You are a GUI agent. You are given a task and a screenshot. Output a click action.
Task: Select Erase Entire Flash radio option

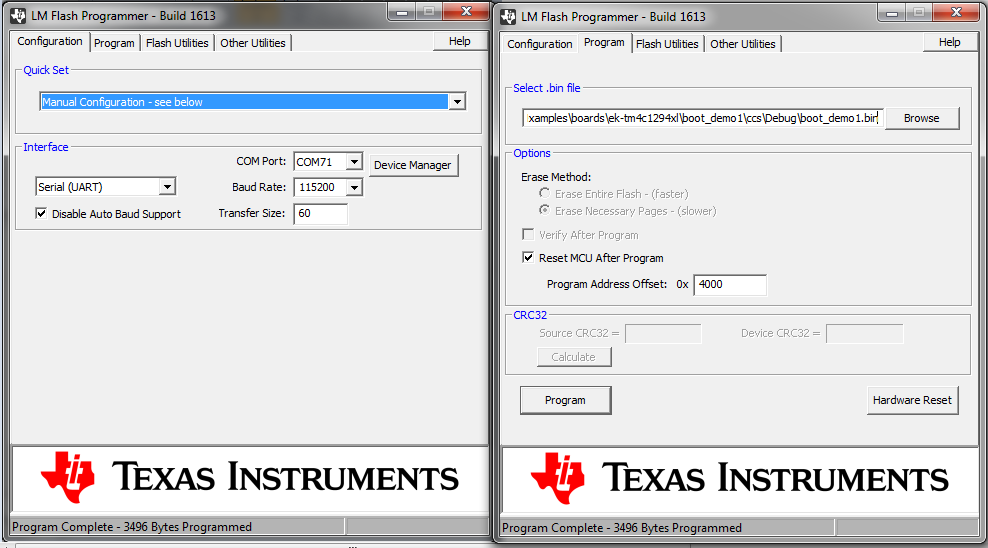[544, 193]
